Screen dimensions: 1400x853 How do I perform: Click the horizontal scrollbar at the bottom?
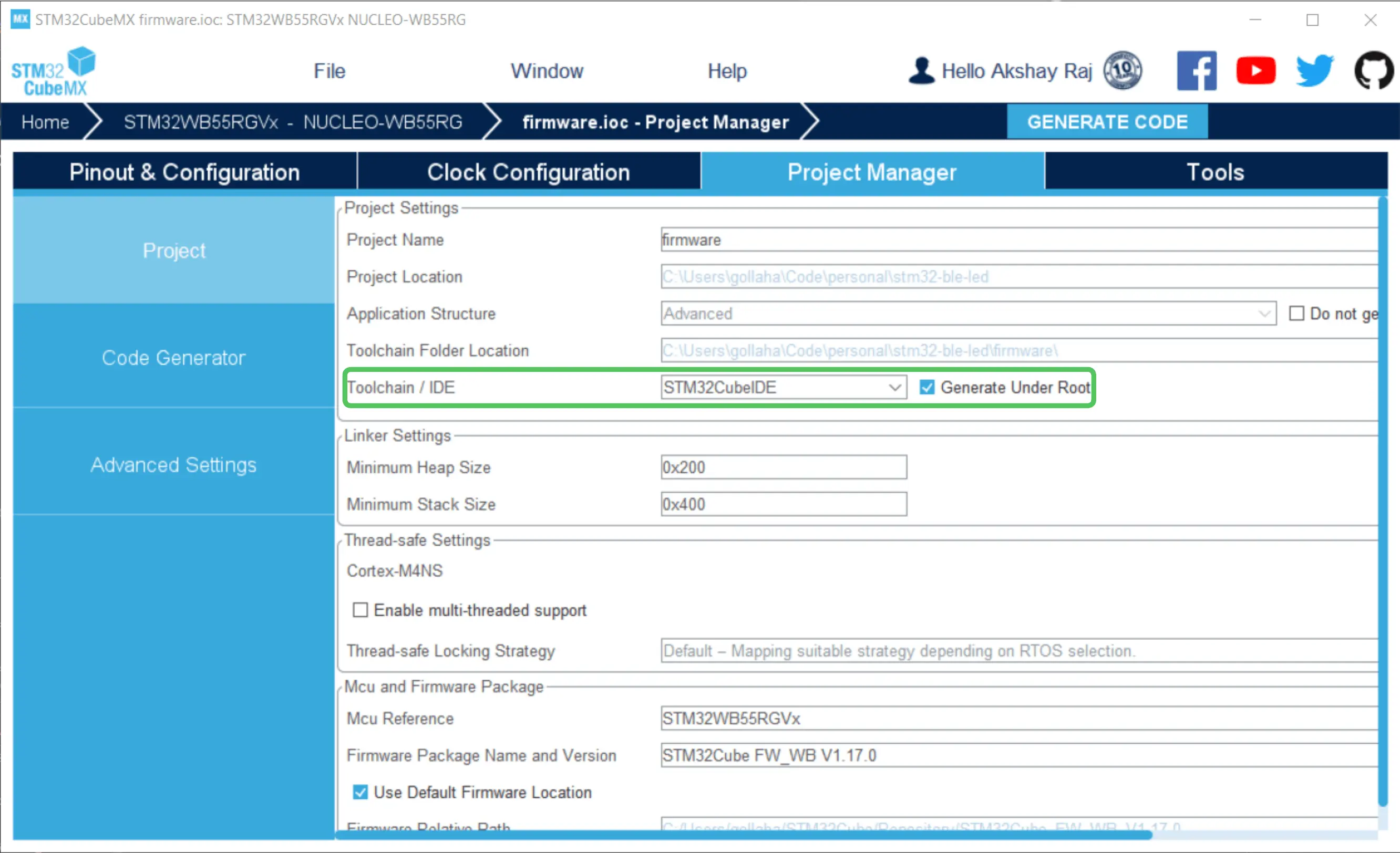point(743,835)
